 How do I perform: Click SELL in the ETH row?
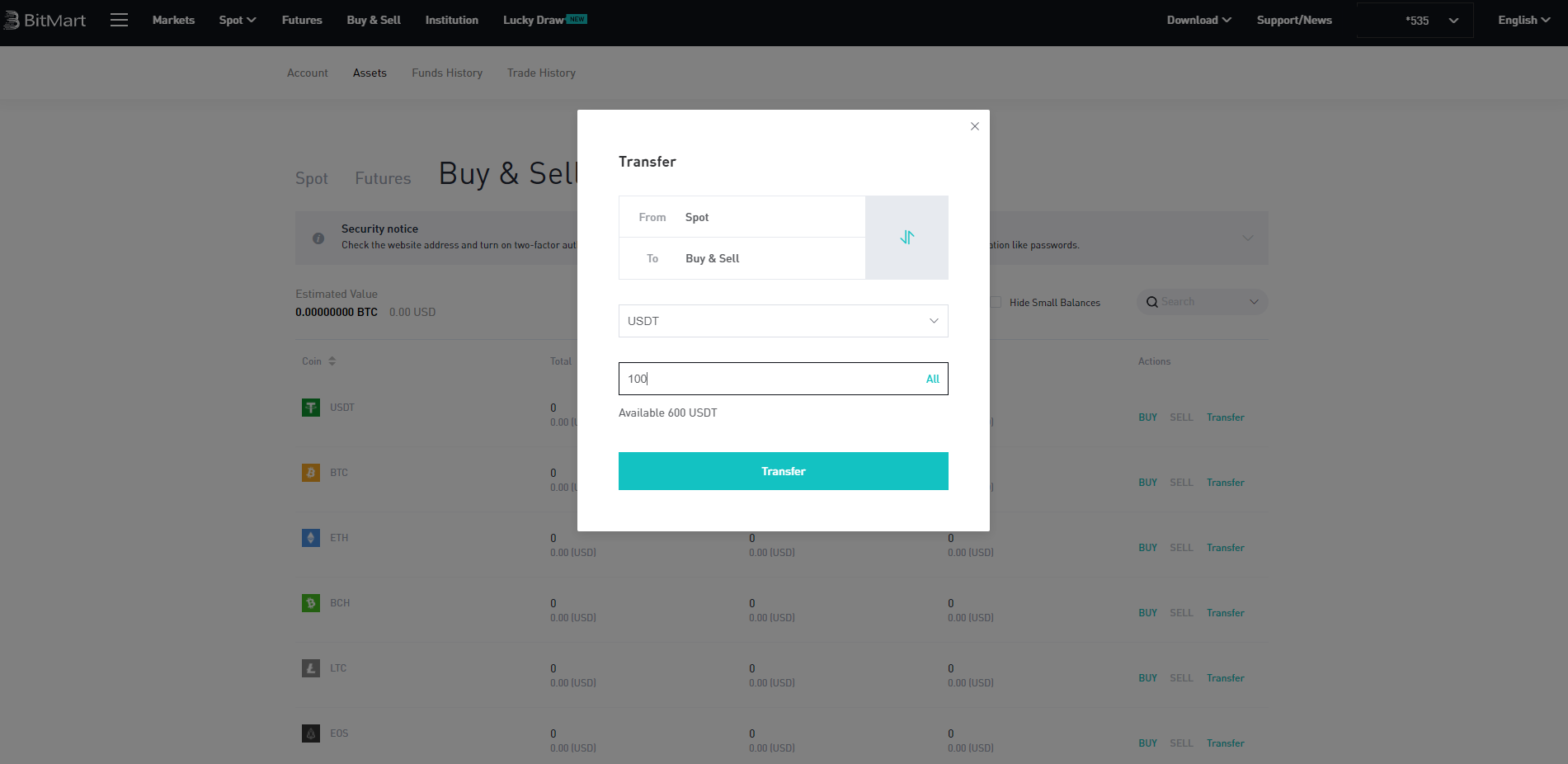[x=1181, y=548]
